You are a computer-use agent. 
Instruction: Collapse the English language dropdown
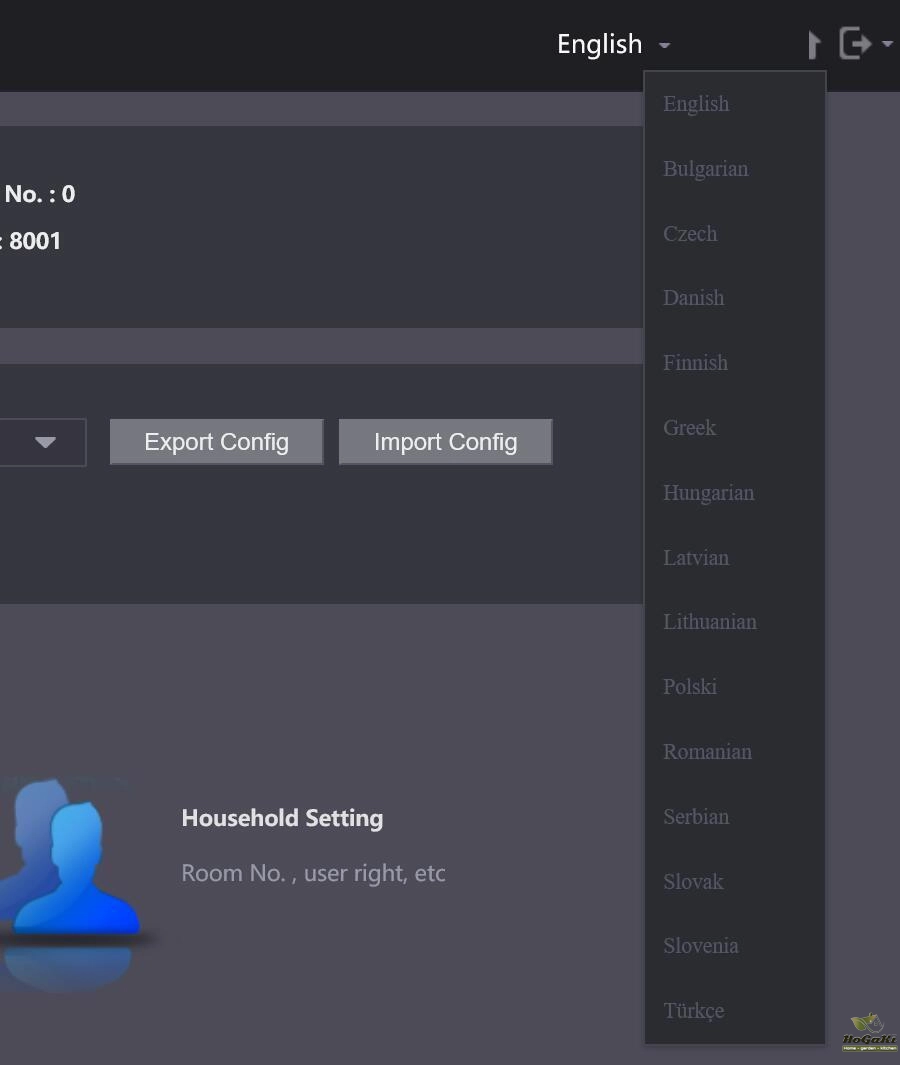pyautogui.click(x=613, y=44)
